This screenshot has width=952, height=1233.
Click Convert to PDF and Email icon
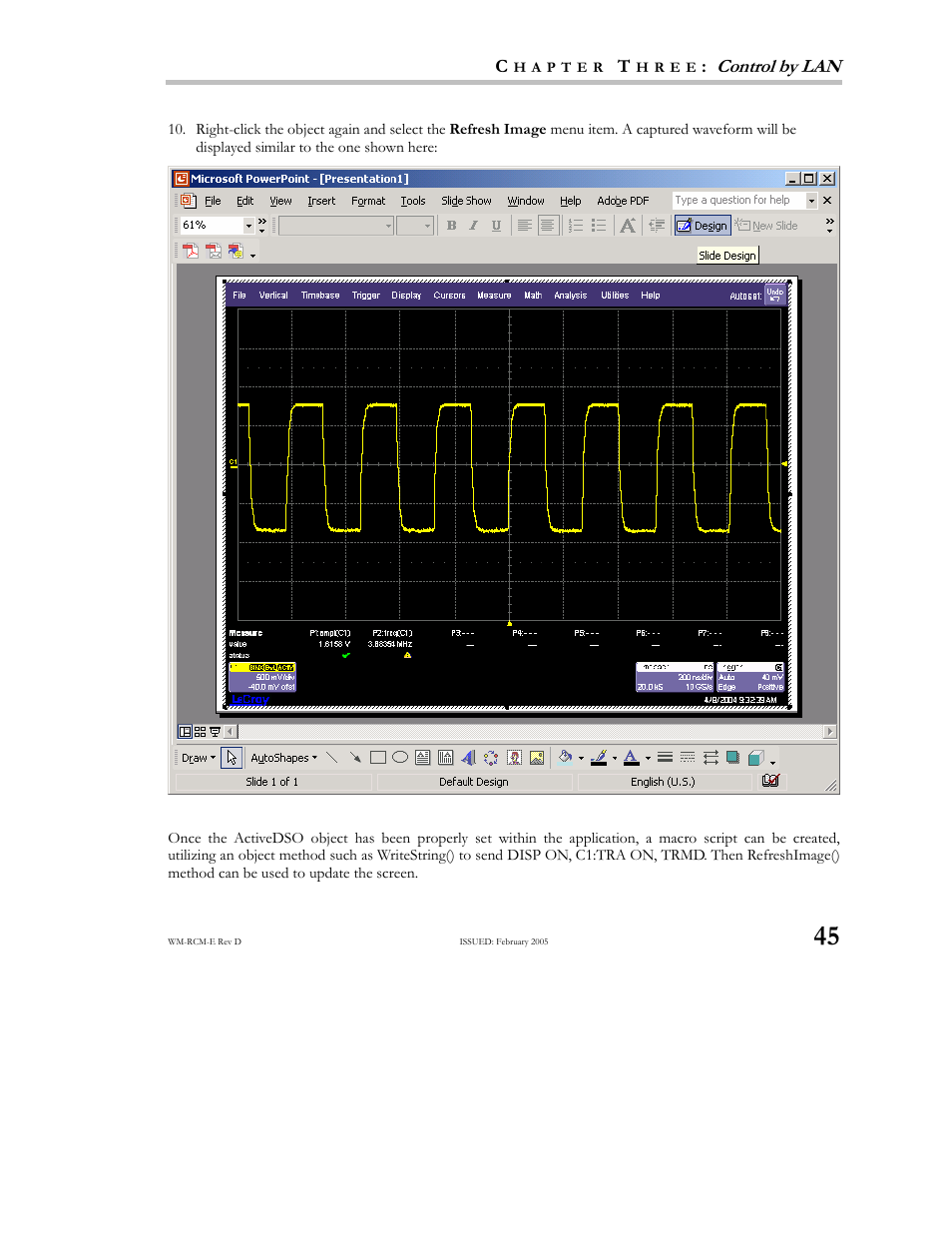[x=214, y=252]
